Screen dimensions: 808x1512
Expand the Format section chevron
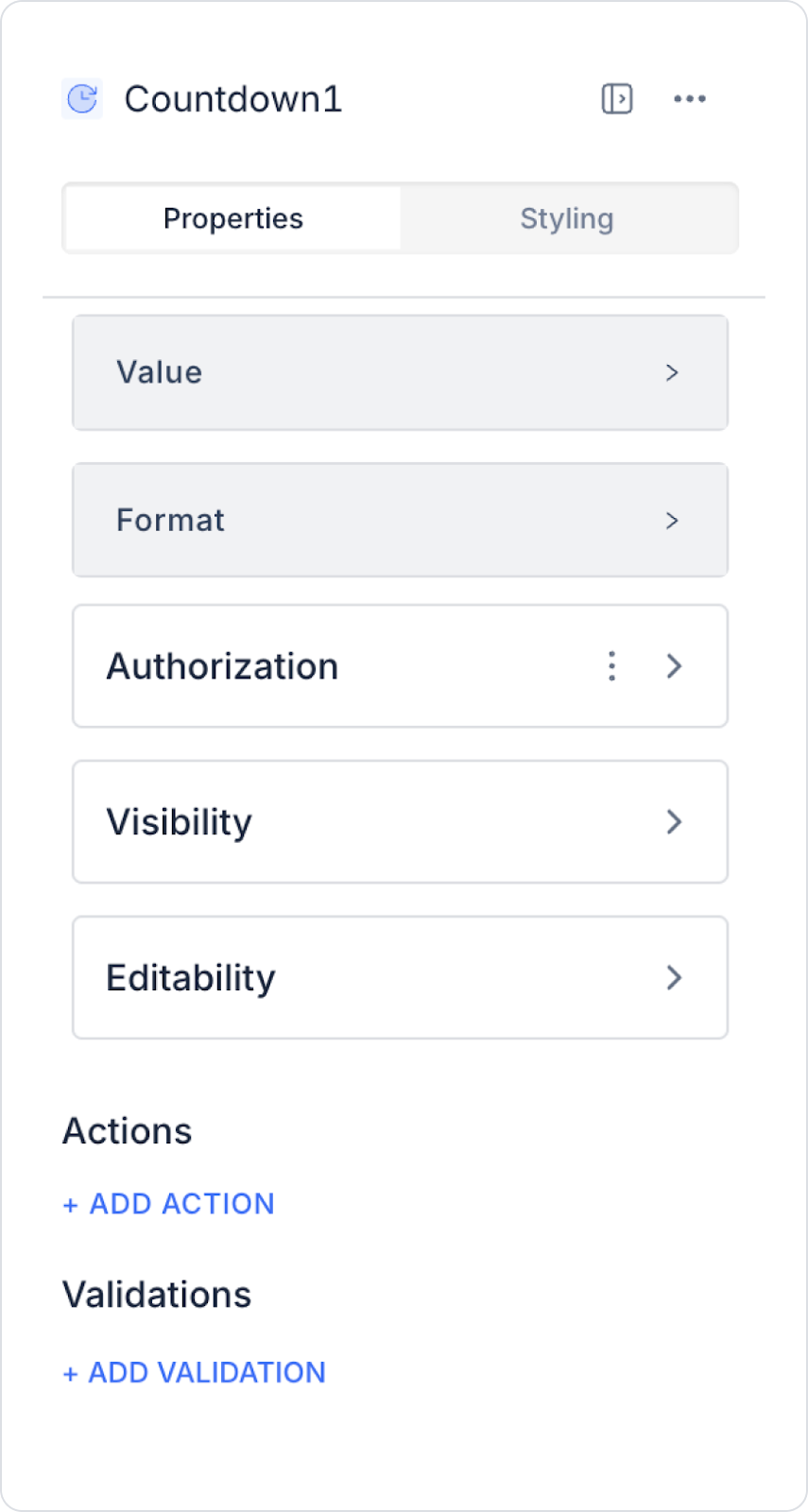(672, 521)
